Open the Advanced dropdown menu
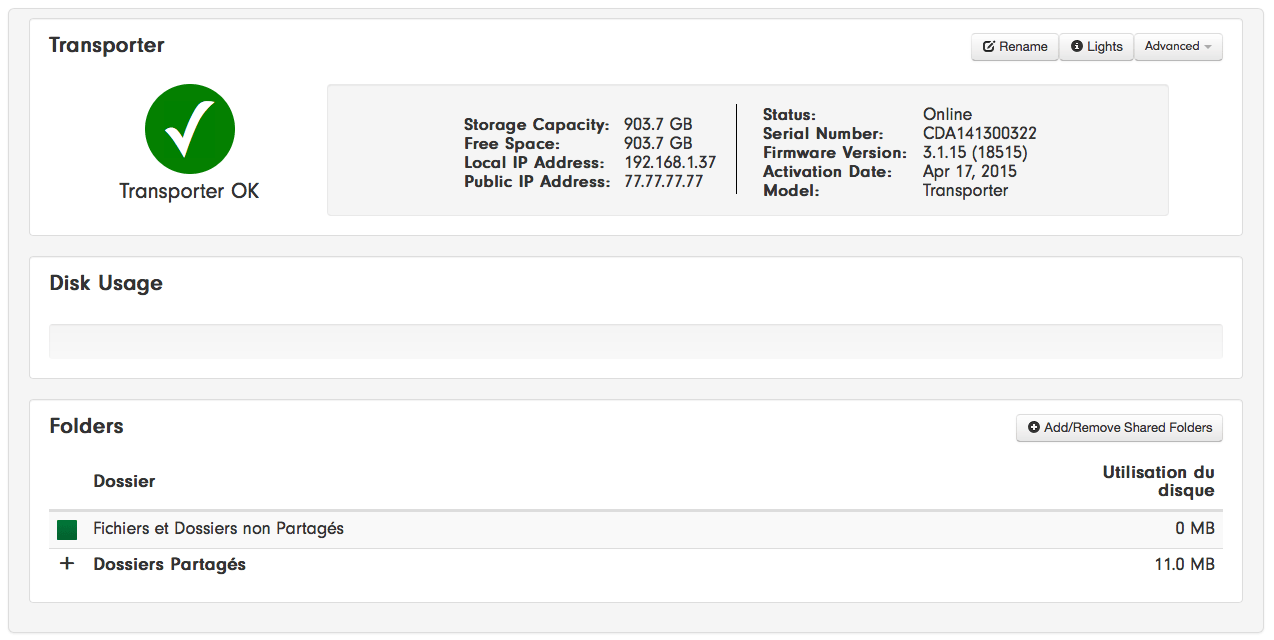The height and width of the screenshot is (640, 1274). pyautogui.click(x=1178, y=47)
